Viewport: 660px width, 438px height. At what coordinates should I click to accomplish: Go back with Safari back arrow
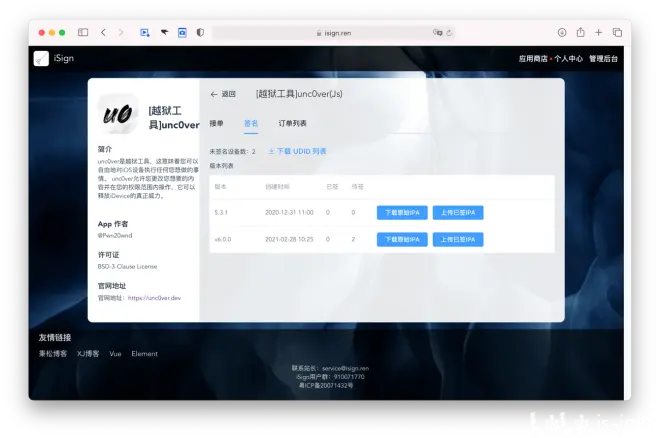(x=103, y=32)
